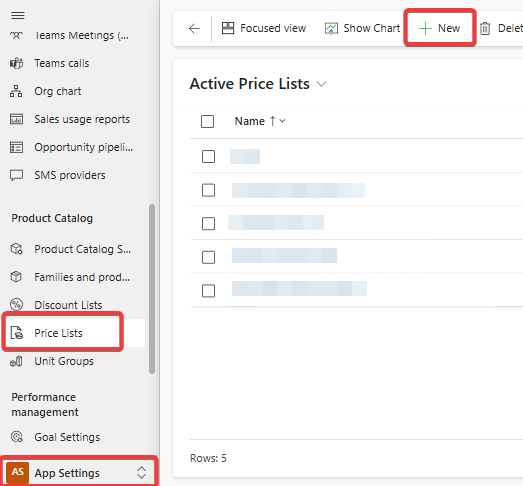Open Goal Settings
The width and height of the screenshot is (523, 486).
67,437
